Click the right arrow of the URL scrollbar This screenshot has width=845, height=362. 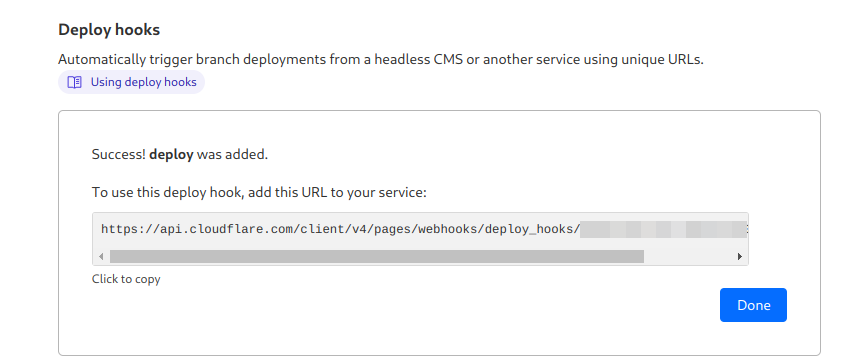coord(740,256)
